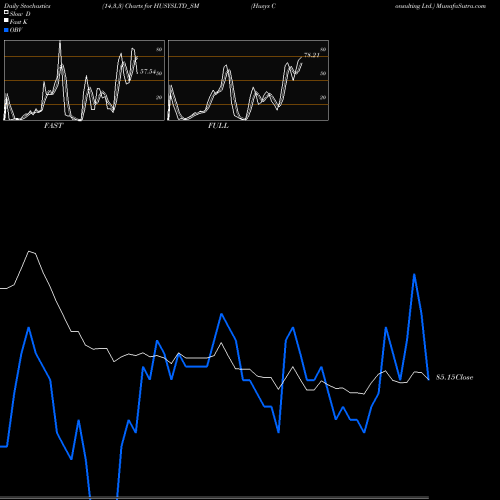Click the 80 axis label in FAST chart
Screen dimensions: 500x500
pyautogui.click(x=159, y=49)
